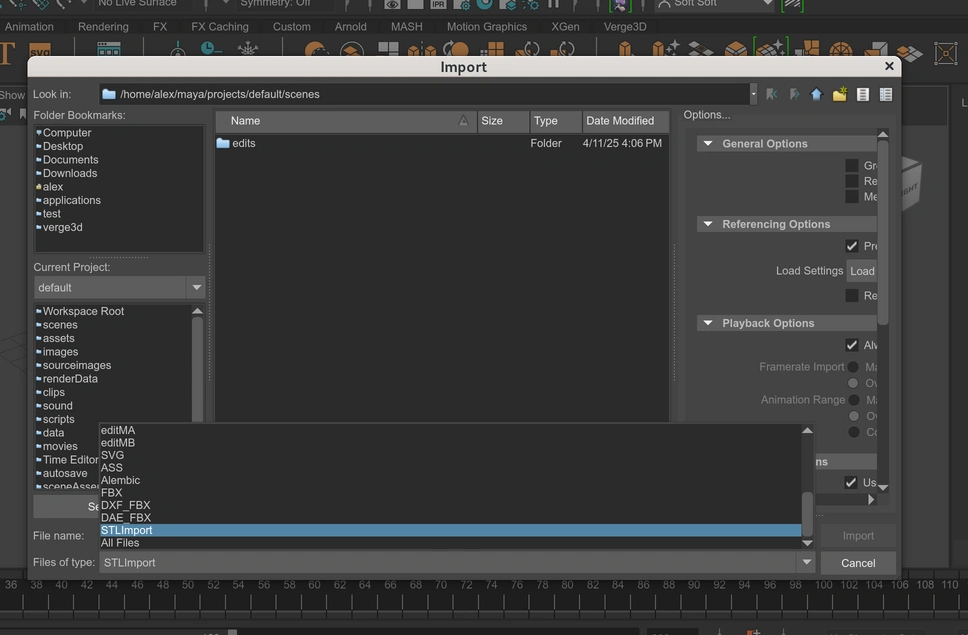This screenshot has height=635, width=968.
Task: Sort files by the Size column
Action: pos(503,121)
